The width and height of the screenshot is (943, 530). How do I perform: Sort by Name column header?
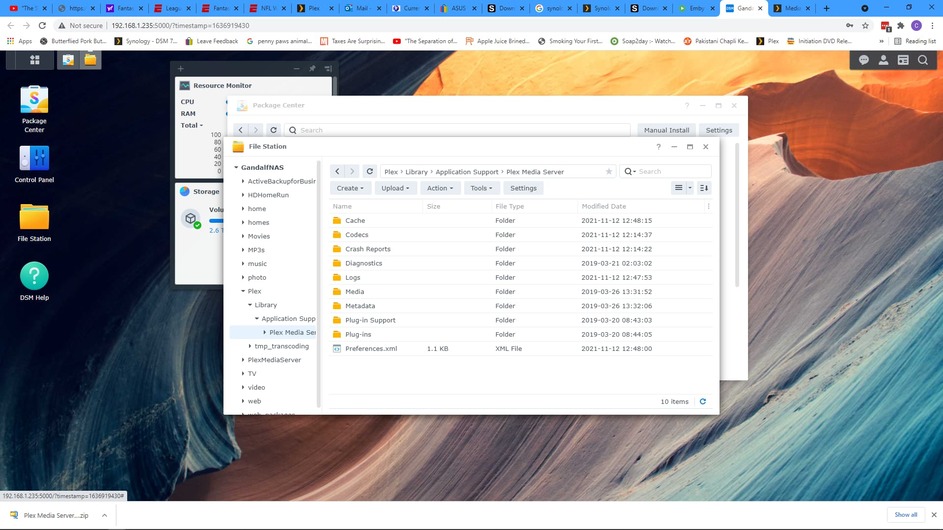(342, 206)
